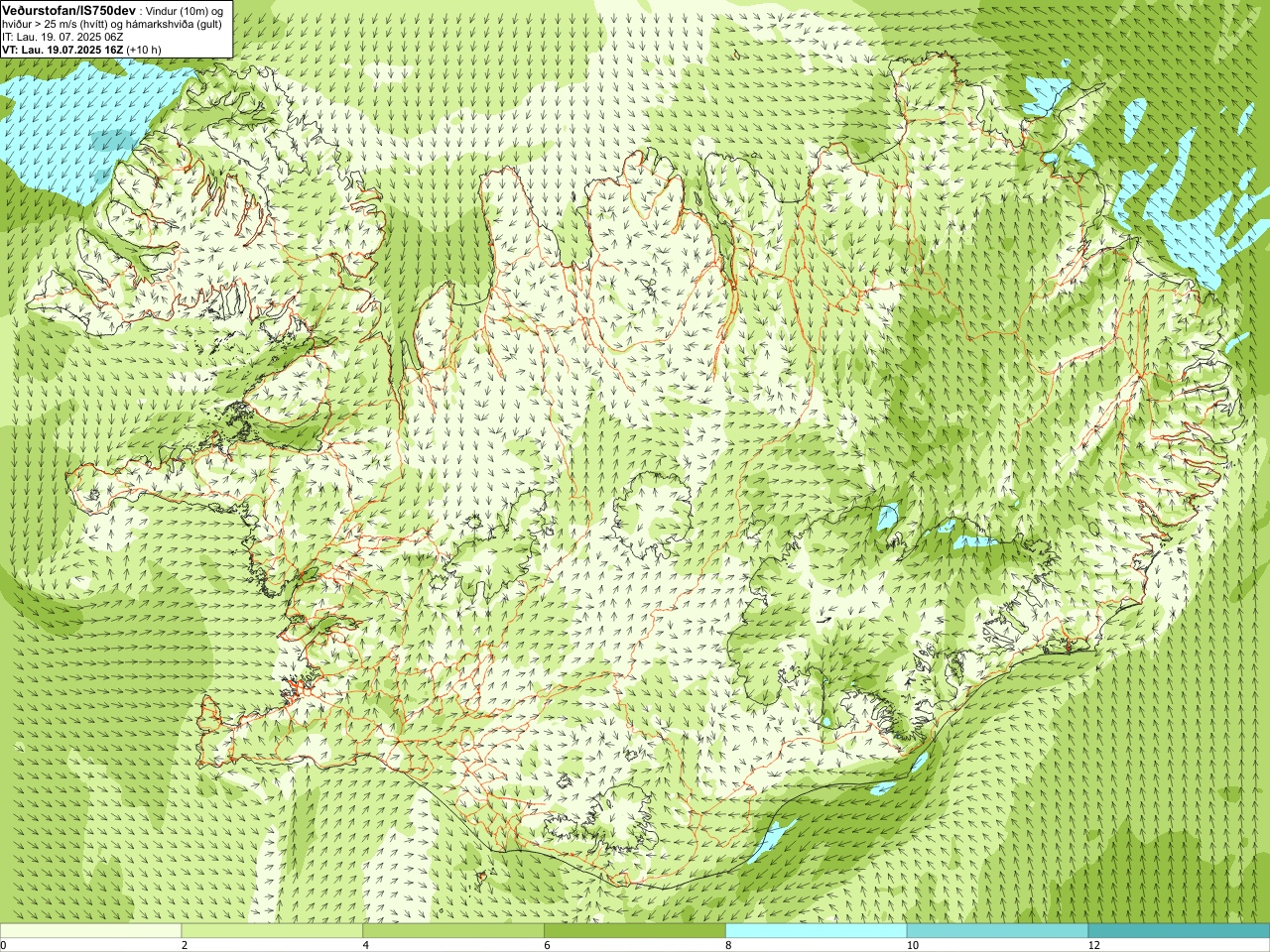Click the 2–4 light green legend band
The image size is (1270, 952).
[x=272, y=931]
